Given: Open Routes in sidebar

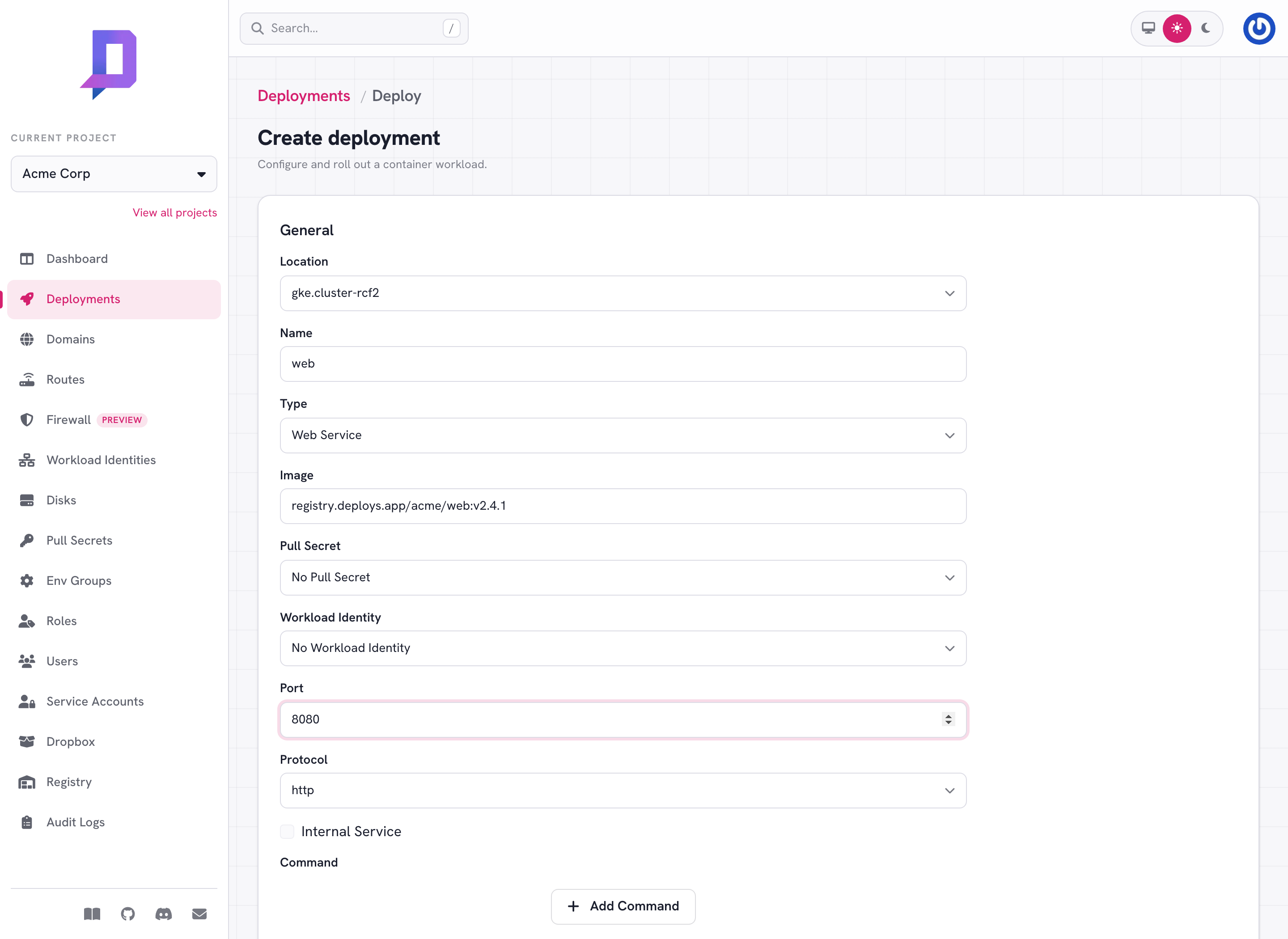Looking at the screenshot, I should [114, 380].
